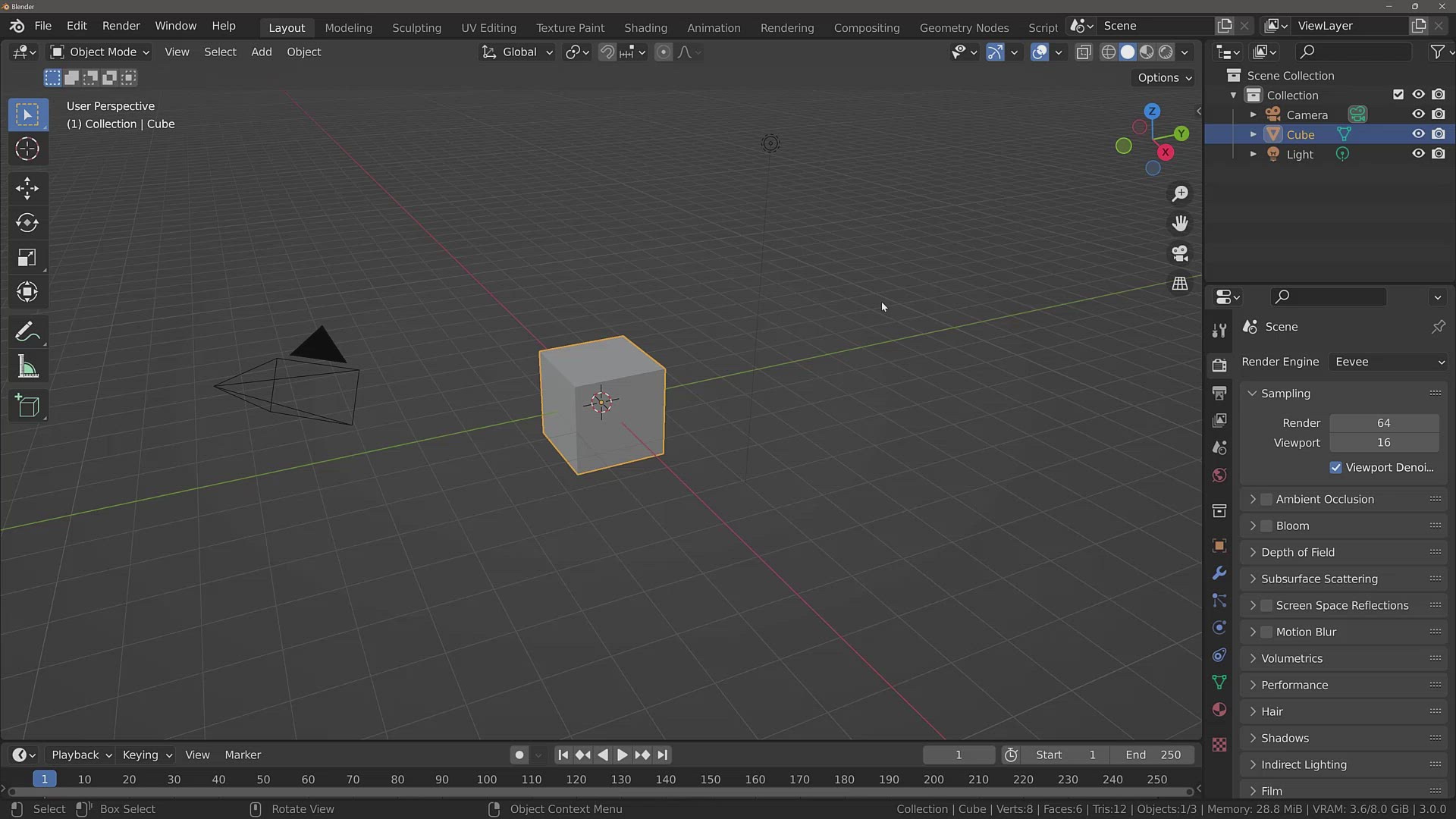Choose the Add Cube tool
Image resolution: width=1456 pixels, height=819 pixels.
pos(27,406)
